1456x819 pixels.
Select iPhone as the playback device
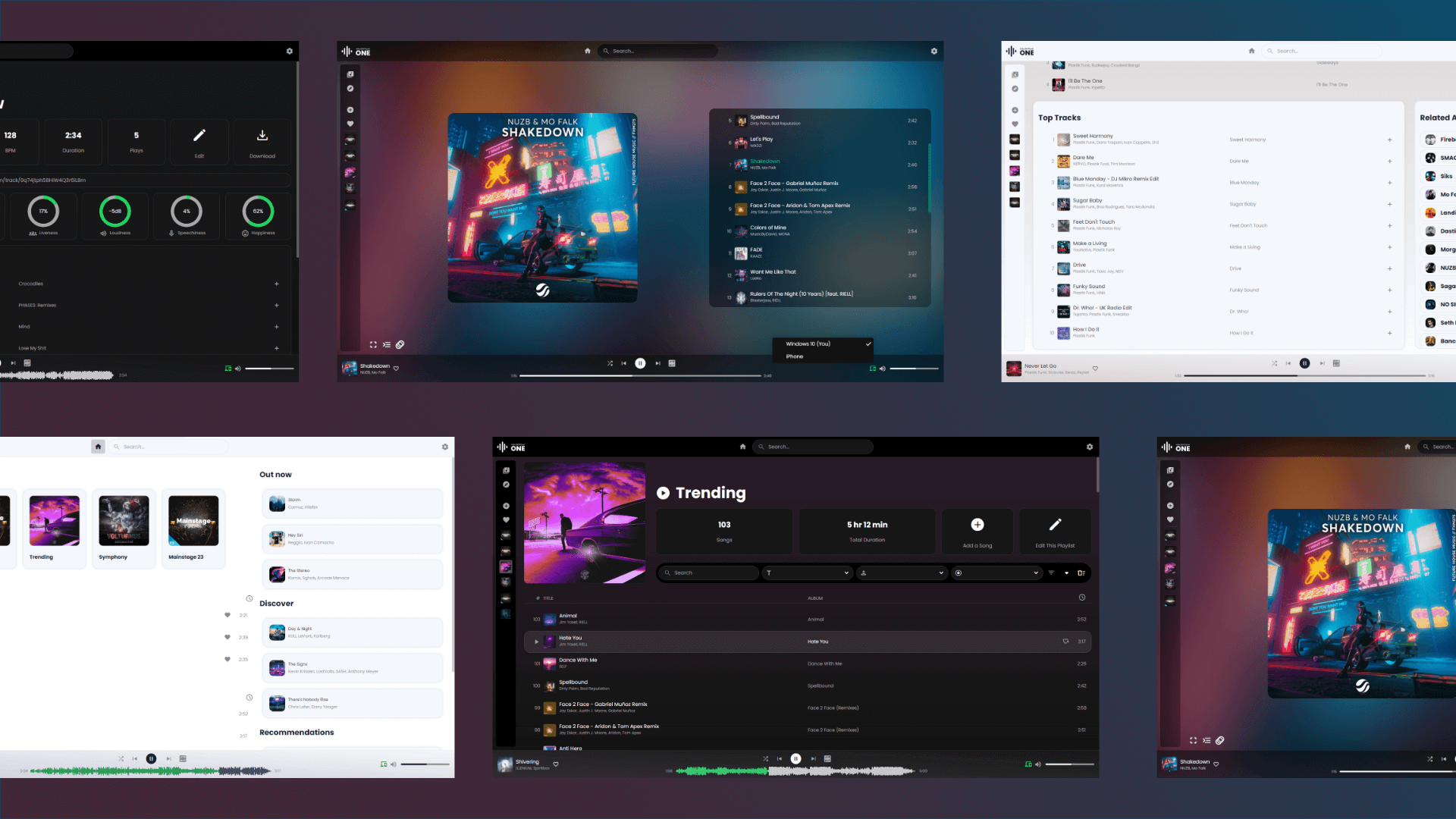(x=823, y=356)
